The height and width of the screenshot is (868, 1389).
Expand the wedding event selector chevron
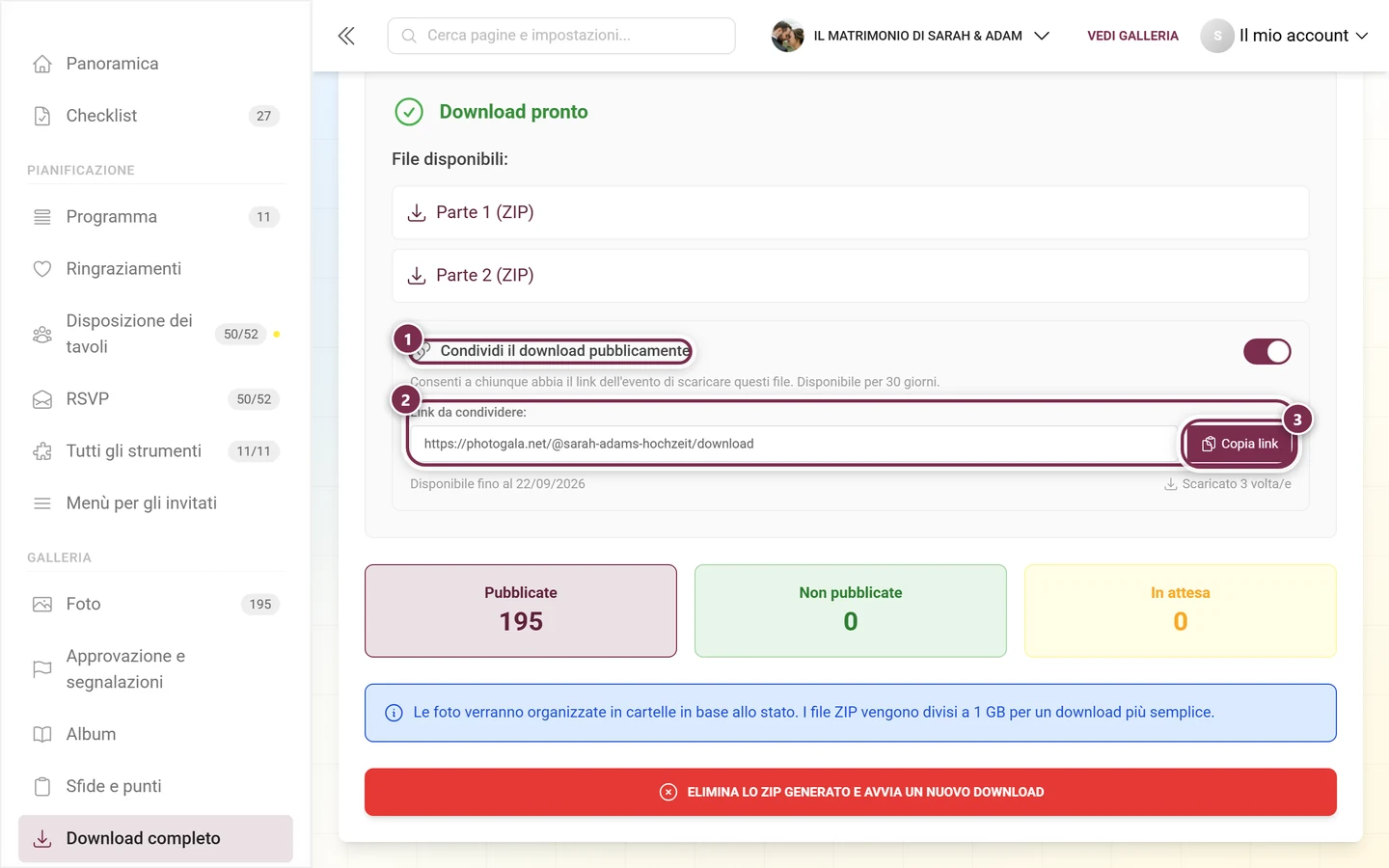(x=1042, y=36)
